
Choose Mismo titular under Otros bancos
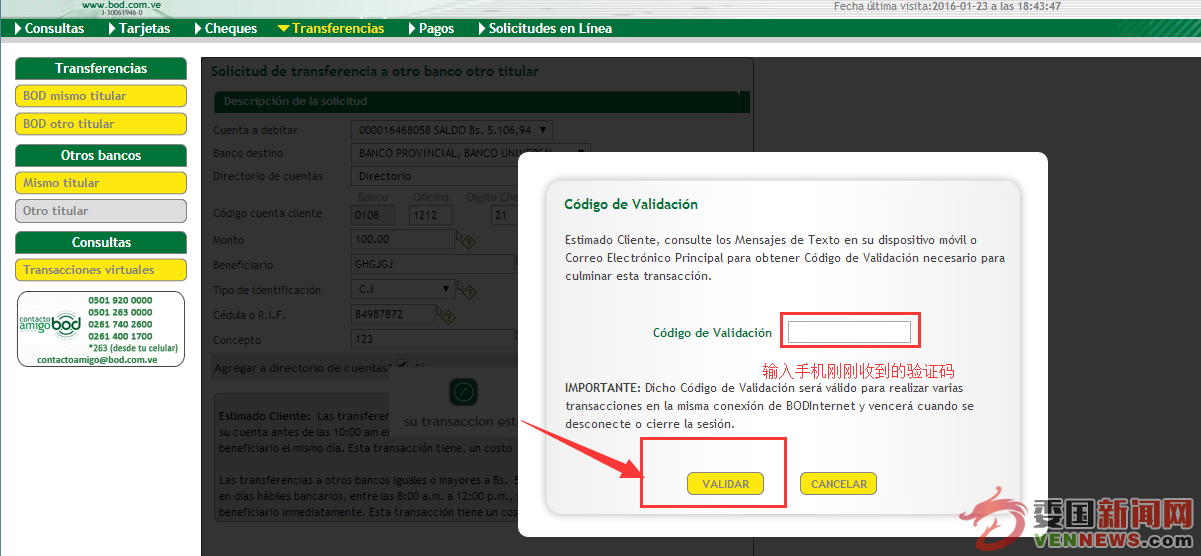pyautogui.click(x=101, y=183)
